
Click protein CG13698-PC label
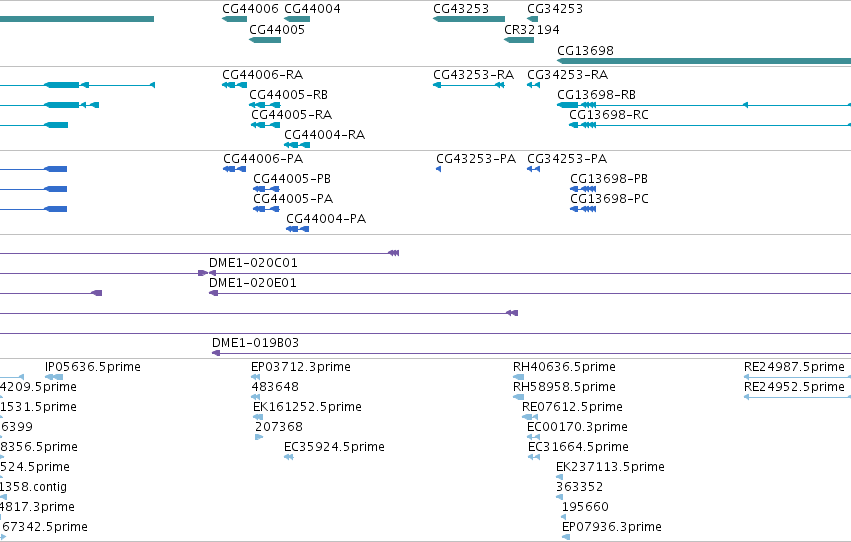coord(609,199)
